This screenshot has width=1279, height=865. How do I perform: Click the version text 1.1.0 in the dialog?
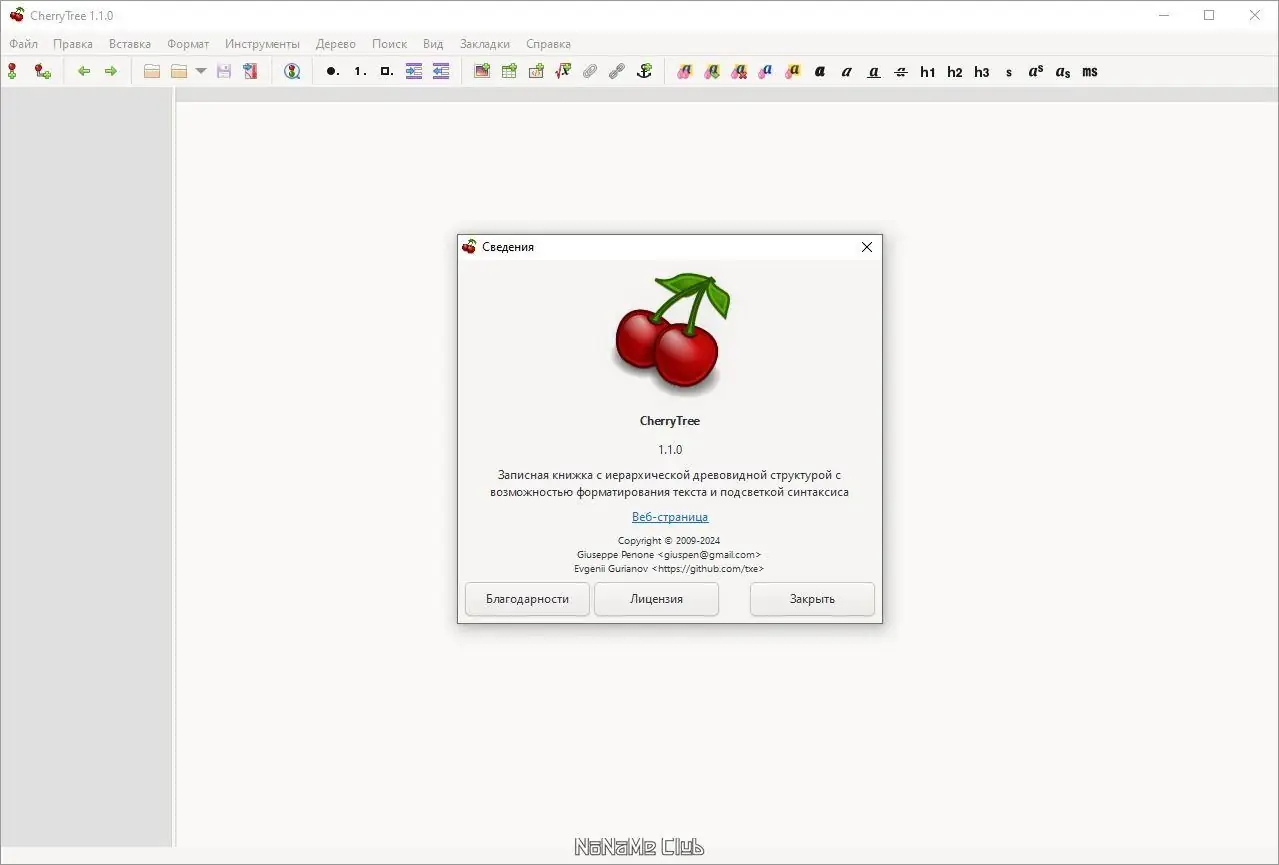pos(670,449)
